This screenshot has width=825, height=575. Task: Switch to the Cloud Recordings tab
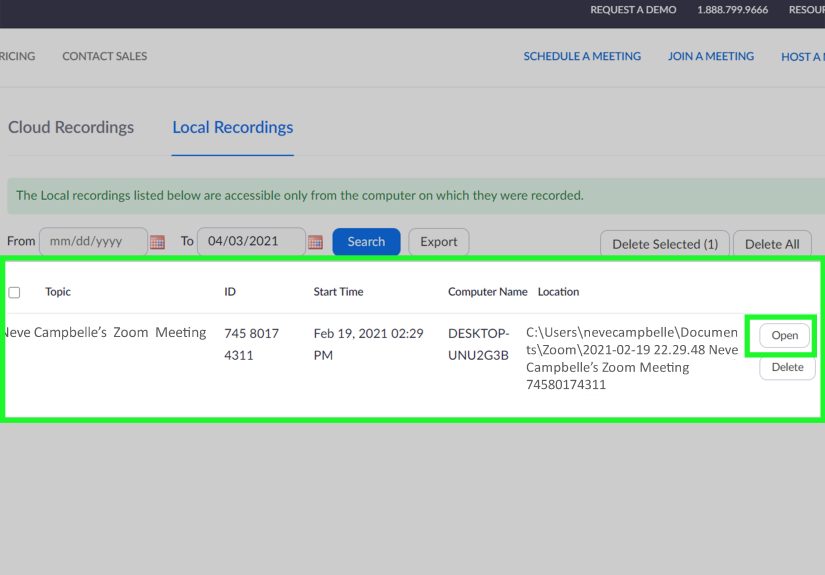point(71,127)
